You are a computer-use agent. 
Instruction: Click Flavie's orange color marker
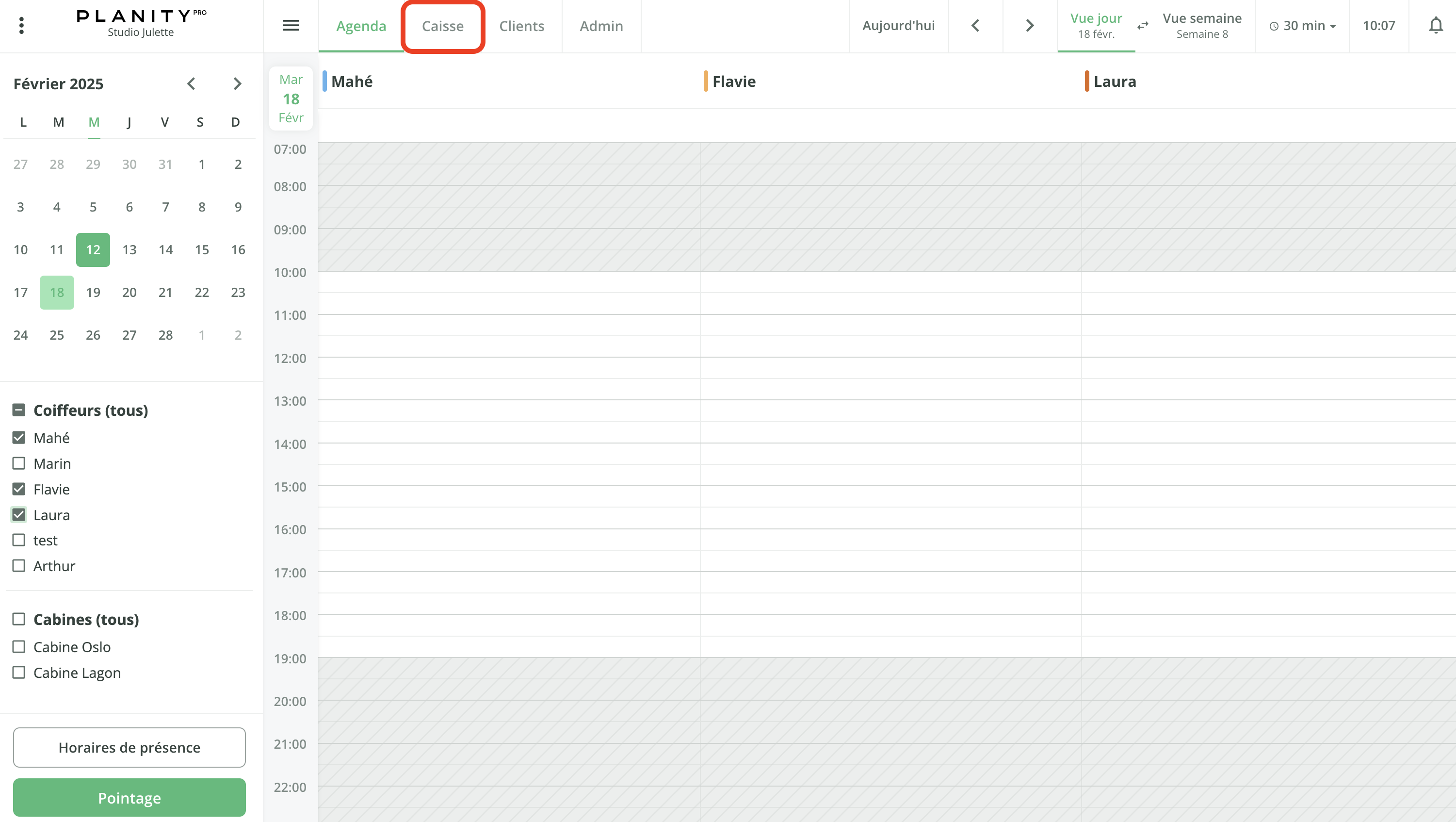click(705, 81)
